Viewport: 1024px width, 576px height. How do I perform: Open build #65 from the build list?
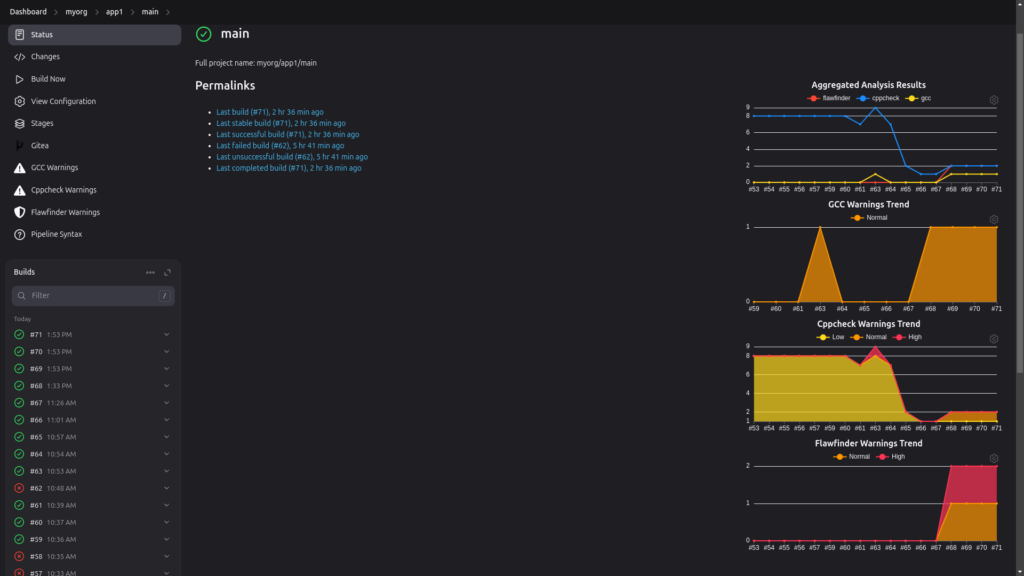pos(36,437)
